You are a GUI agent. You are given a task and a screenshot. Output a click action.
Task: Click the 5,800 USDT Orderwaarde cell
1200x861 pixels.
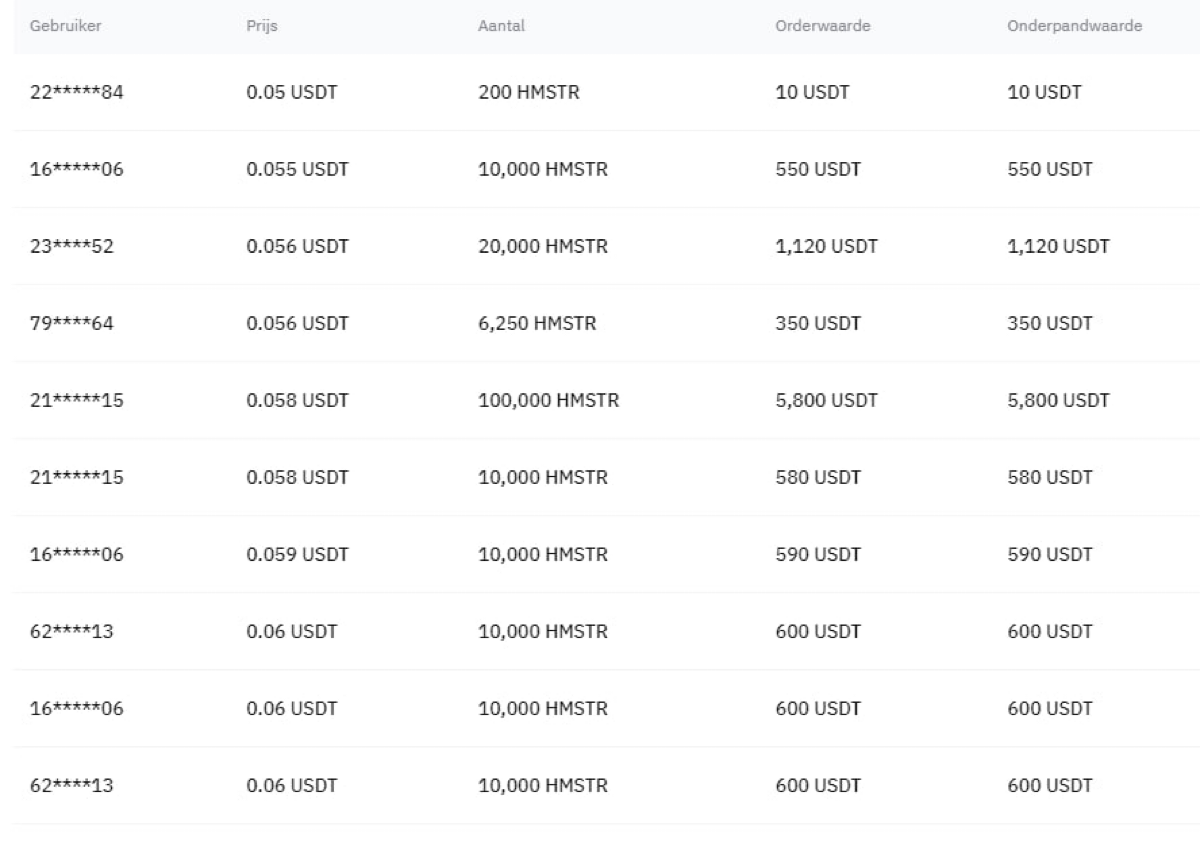point(826,401)
